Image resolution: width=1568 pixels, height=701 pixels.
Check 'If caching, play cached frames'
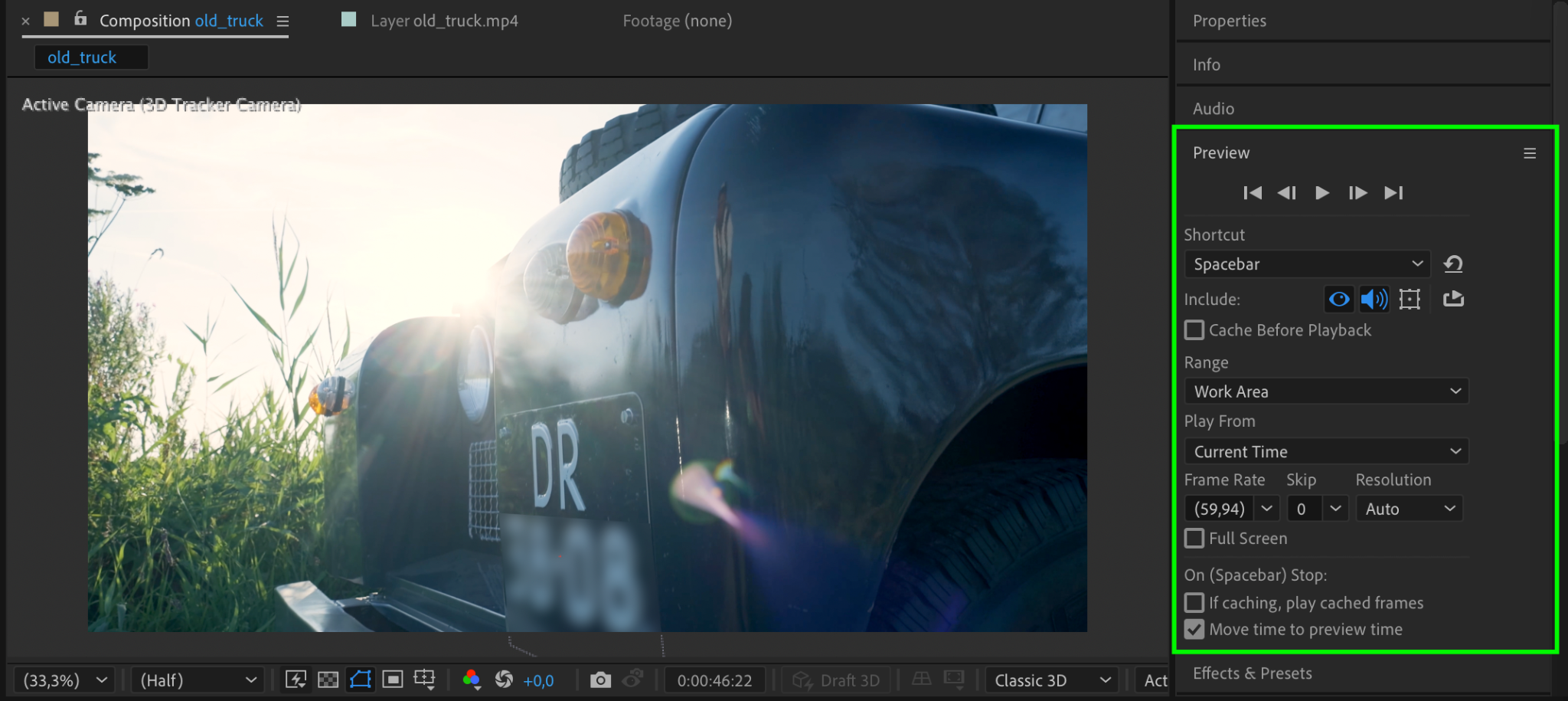tap(1194, 603)
